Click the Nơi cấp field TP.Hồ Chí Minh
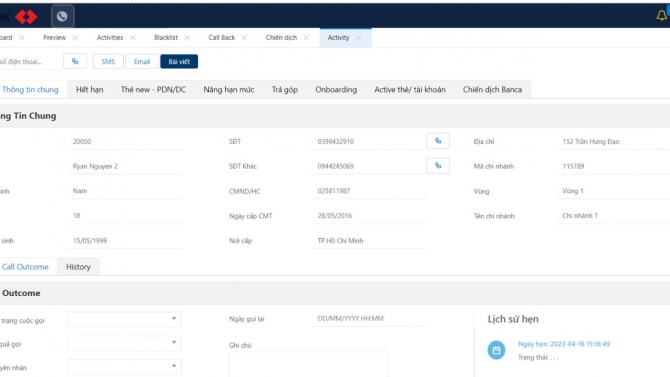This screenshot has width=670, height=377. [369, 241]
